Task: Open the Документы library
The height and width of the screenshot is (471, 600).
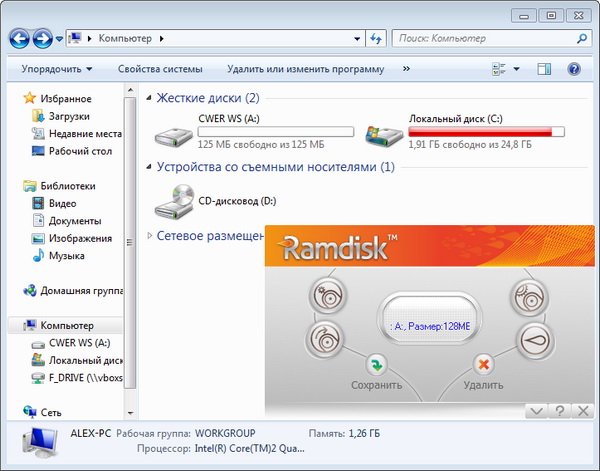Action: coord(75,221)
